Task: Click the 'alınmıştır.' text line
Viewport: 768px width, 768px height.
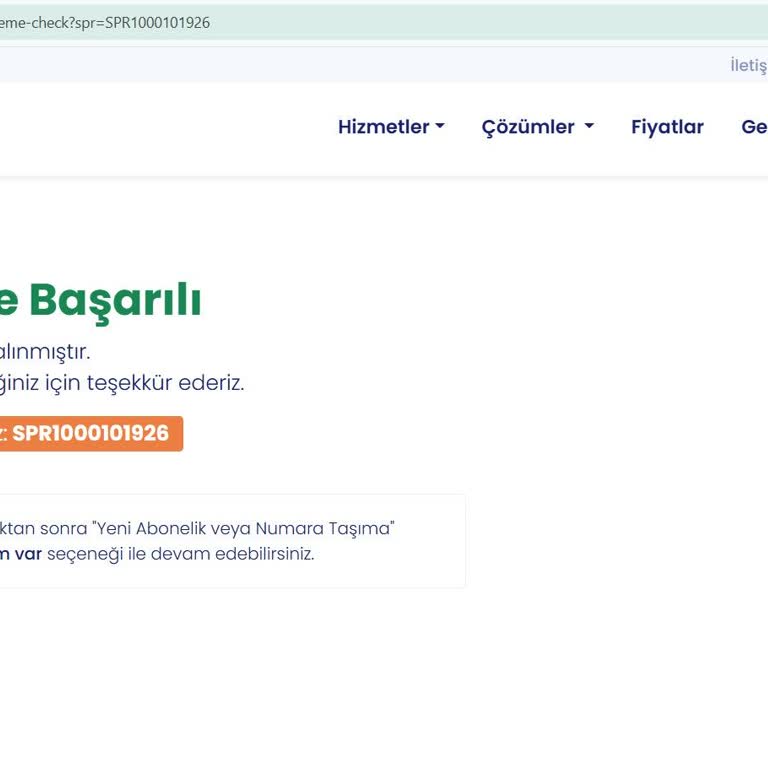Action: 45,352
